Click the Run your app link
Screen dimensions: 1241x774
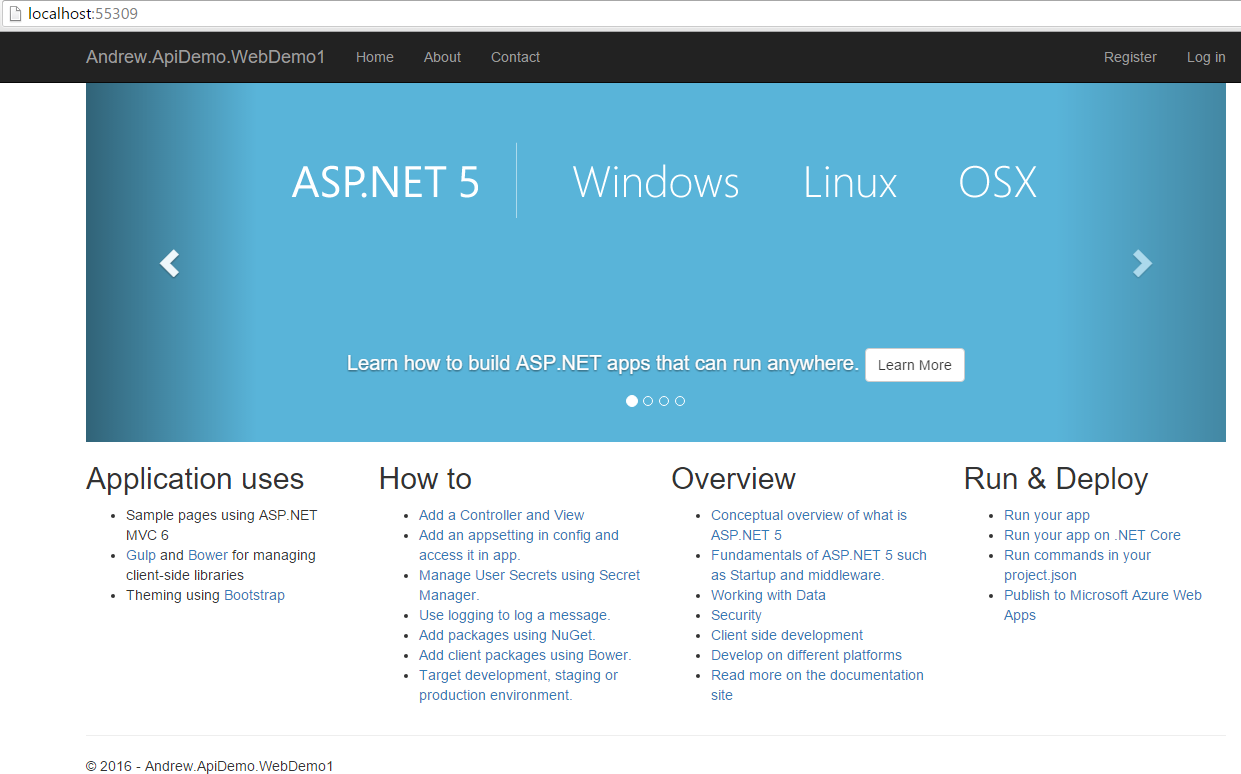[1046, 515]
